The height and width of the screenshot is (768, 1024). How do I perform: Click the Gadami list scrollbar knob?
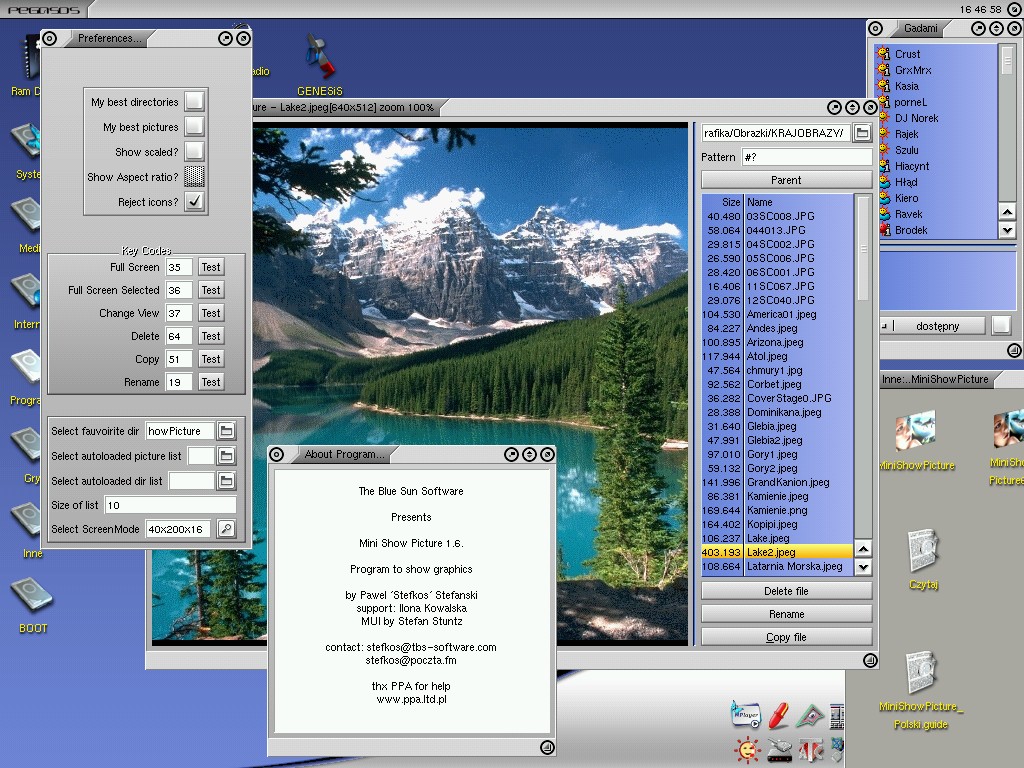pos(1007,60)
